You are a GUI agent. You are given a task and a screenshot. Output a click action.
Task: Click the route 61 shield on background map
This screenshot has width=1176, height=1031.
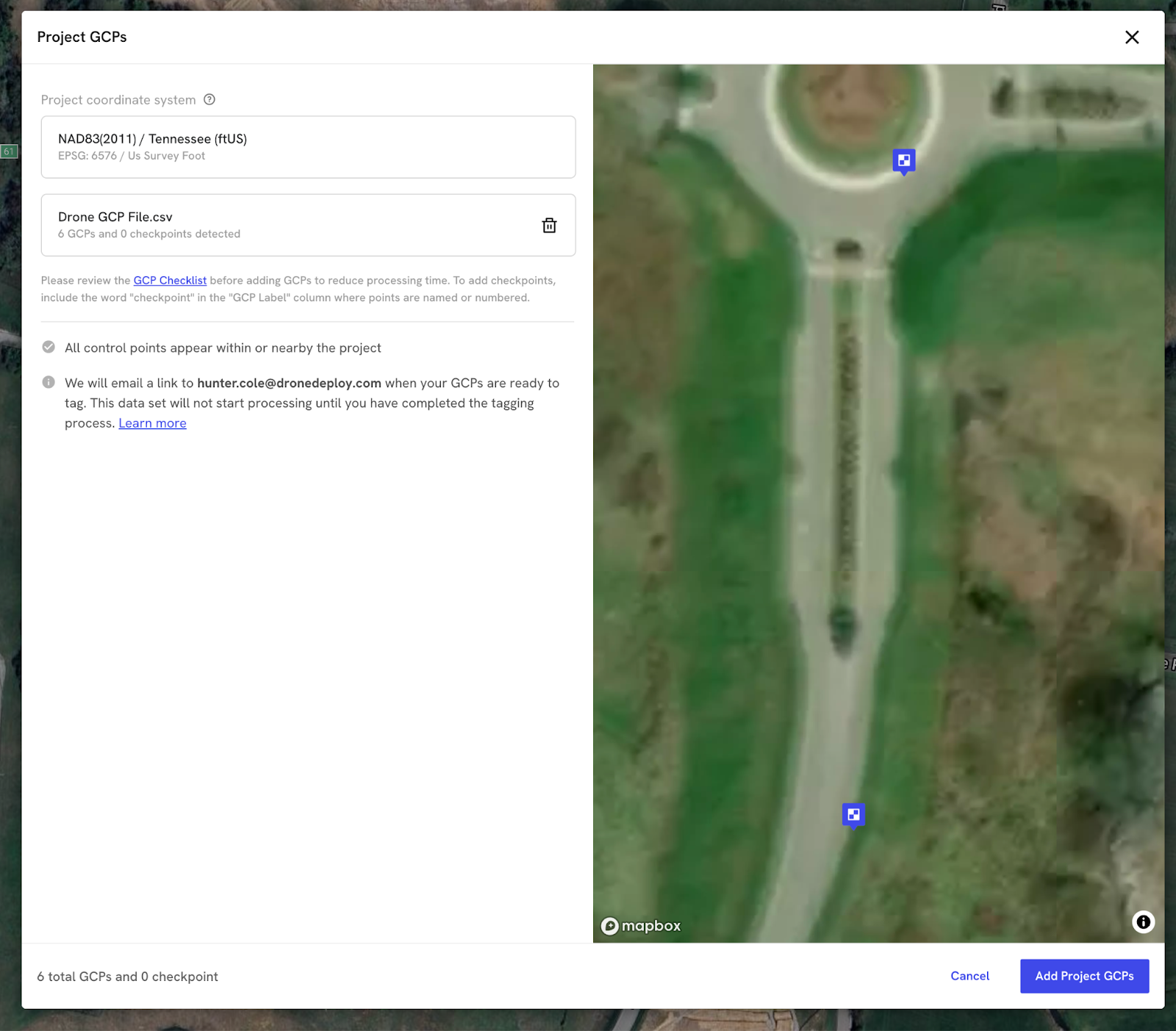pyautogui.click(x=9, y=151)
